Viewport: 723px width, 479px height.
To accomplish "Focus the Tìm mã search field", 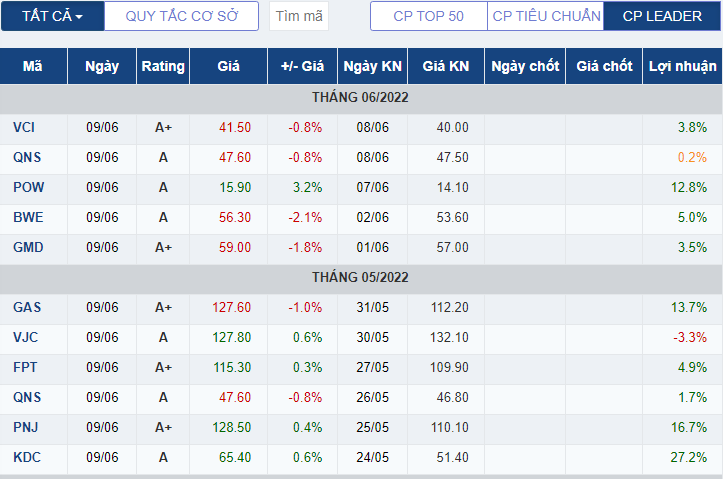I will 299,16.
